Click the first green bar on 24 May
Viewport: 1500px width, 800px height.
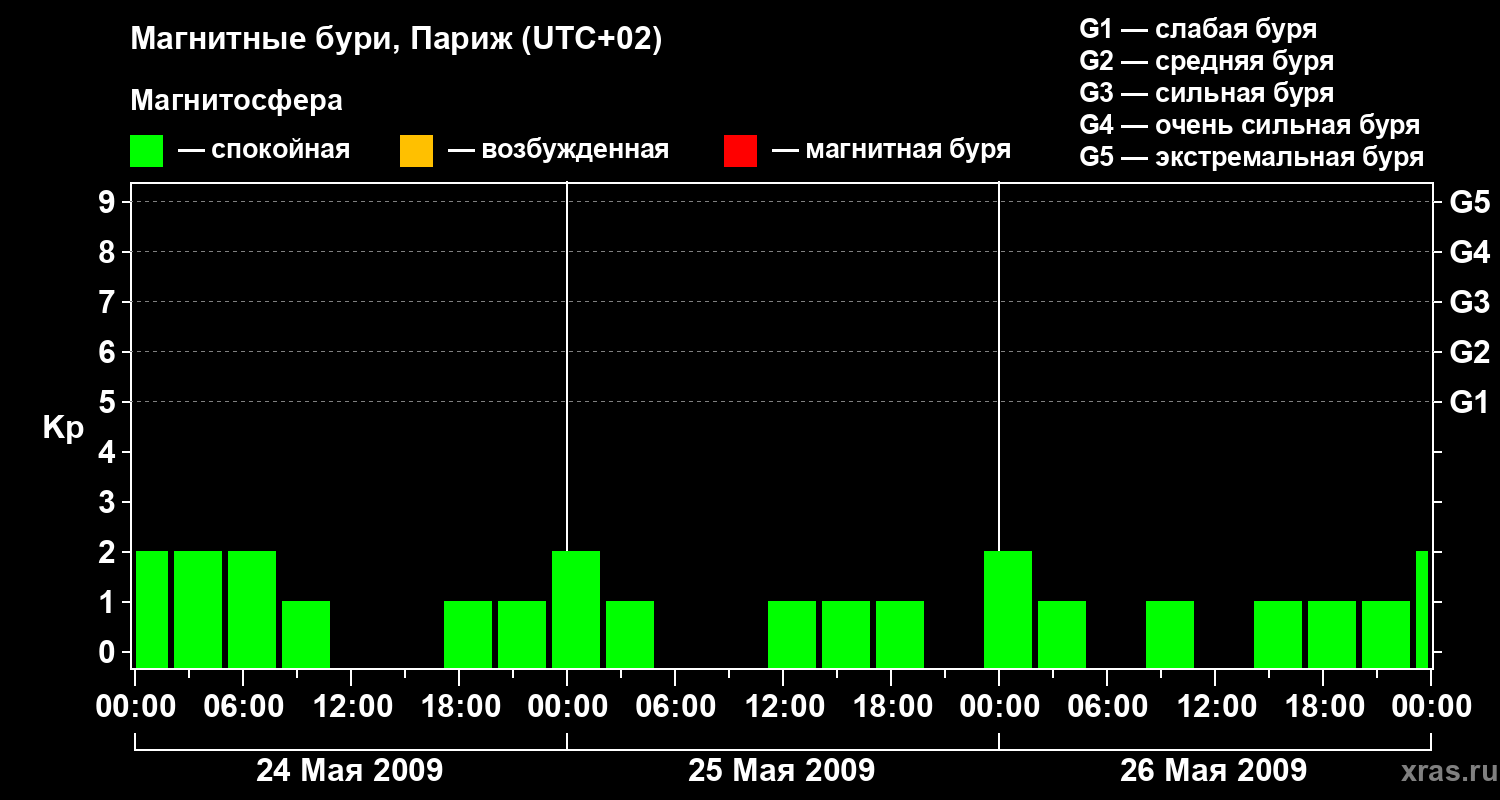tap(152, 609)
